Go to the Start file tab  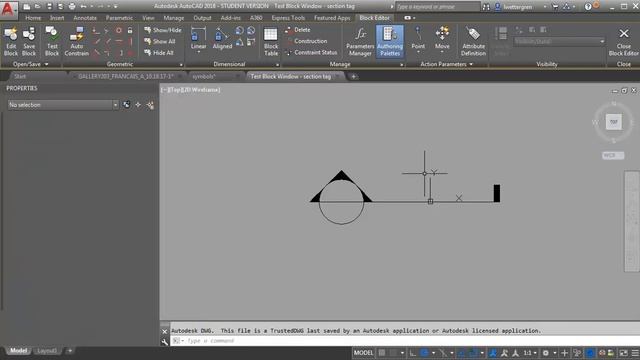(x=20, y=76)
